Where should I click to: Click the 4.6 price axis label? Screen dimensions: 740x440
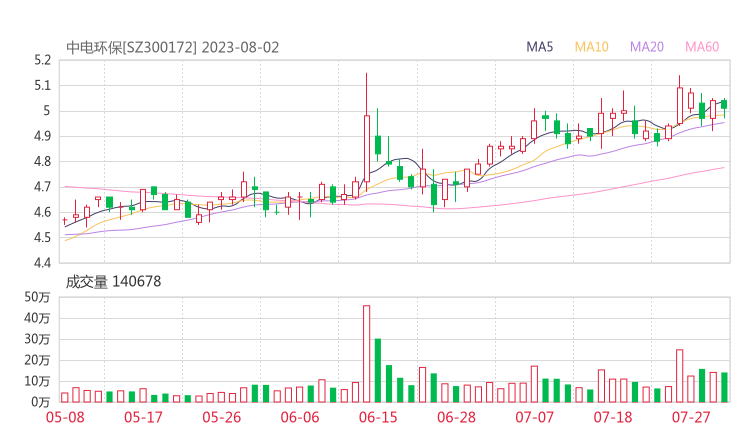coord(42,212)
